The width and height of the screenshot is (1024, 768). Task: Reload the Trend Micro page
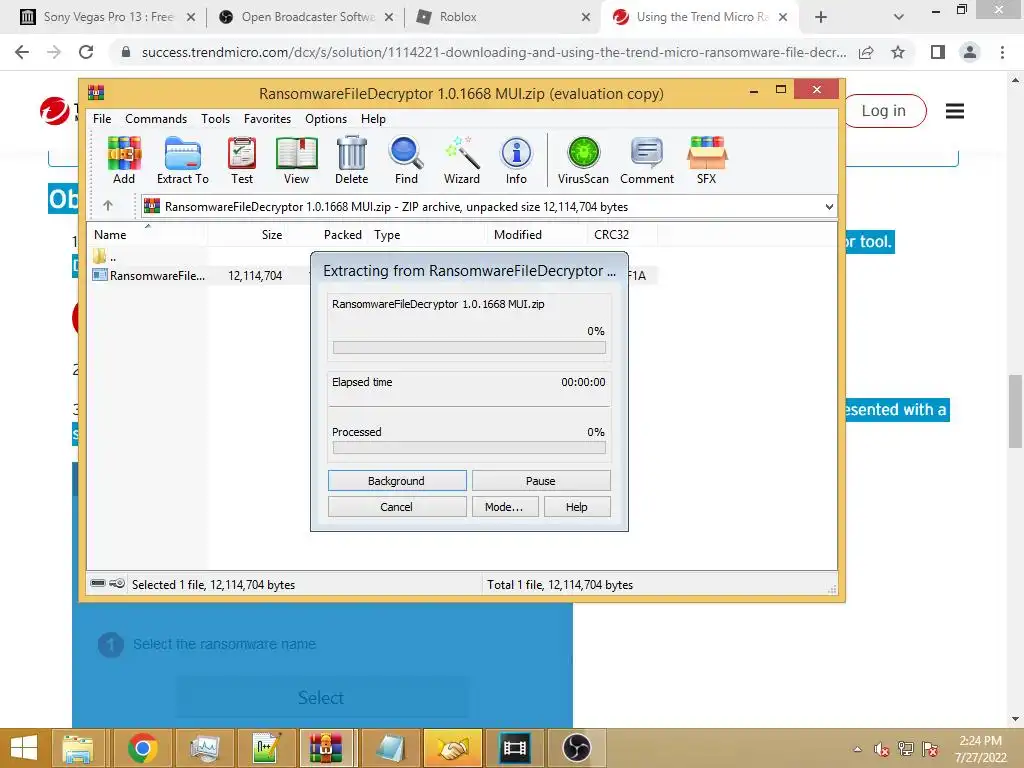(x=86, y=52)
